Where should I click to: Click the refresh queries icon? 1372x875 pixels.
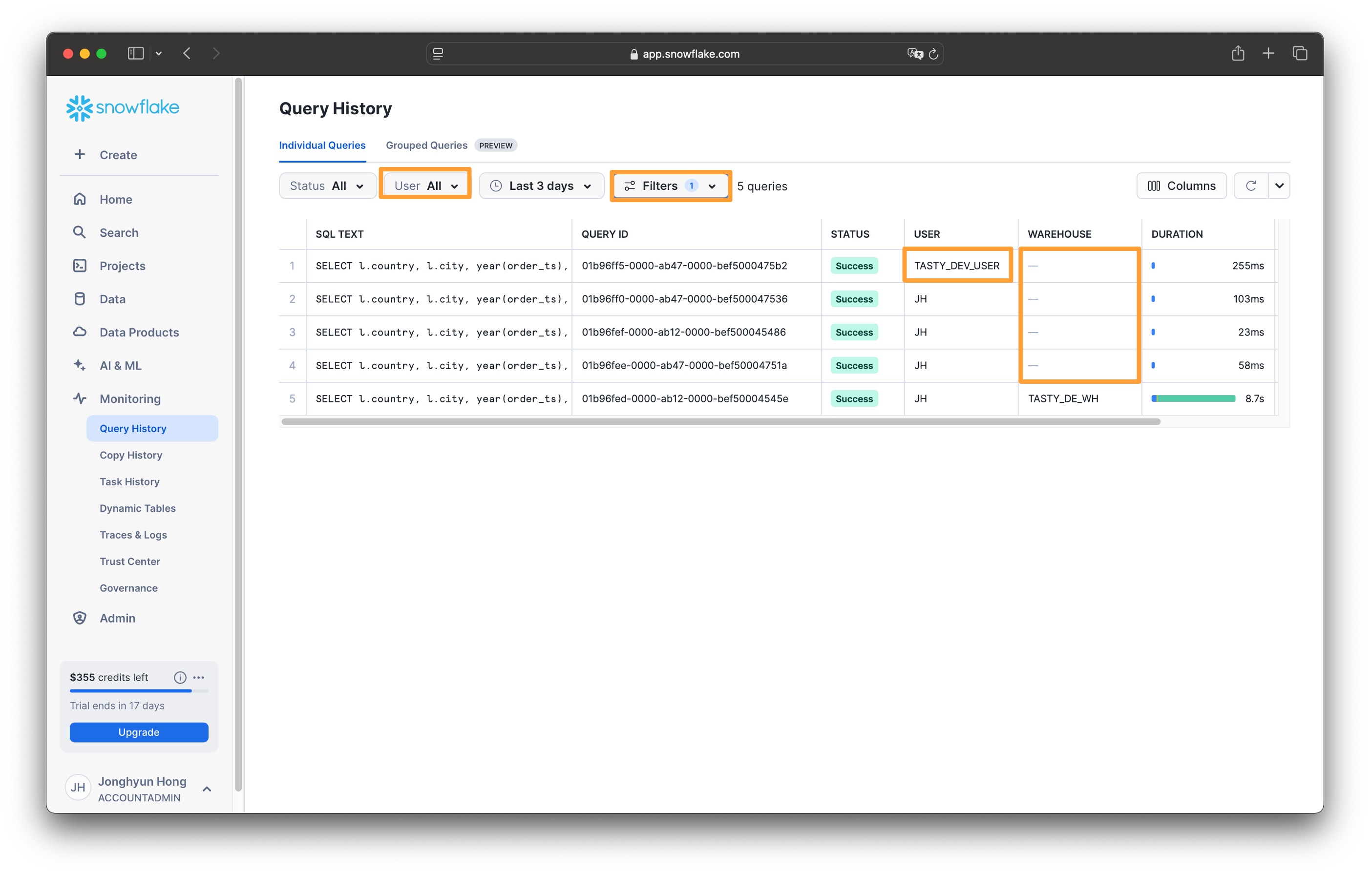click(x=1251, y=186)
